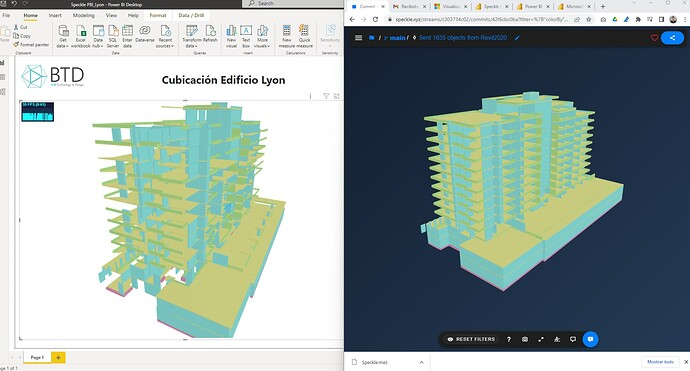Favorite the stream with heart icon
Viewport: 690px width, 371px height.
point(654,38)
